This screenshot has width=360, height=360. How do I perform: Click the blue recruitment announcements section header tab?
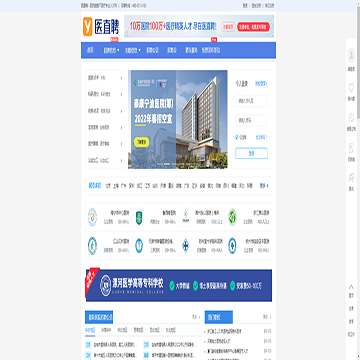[99, 317]
